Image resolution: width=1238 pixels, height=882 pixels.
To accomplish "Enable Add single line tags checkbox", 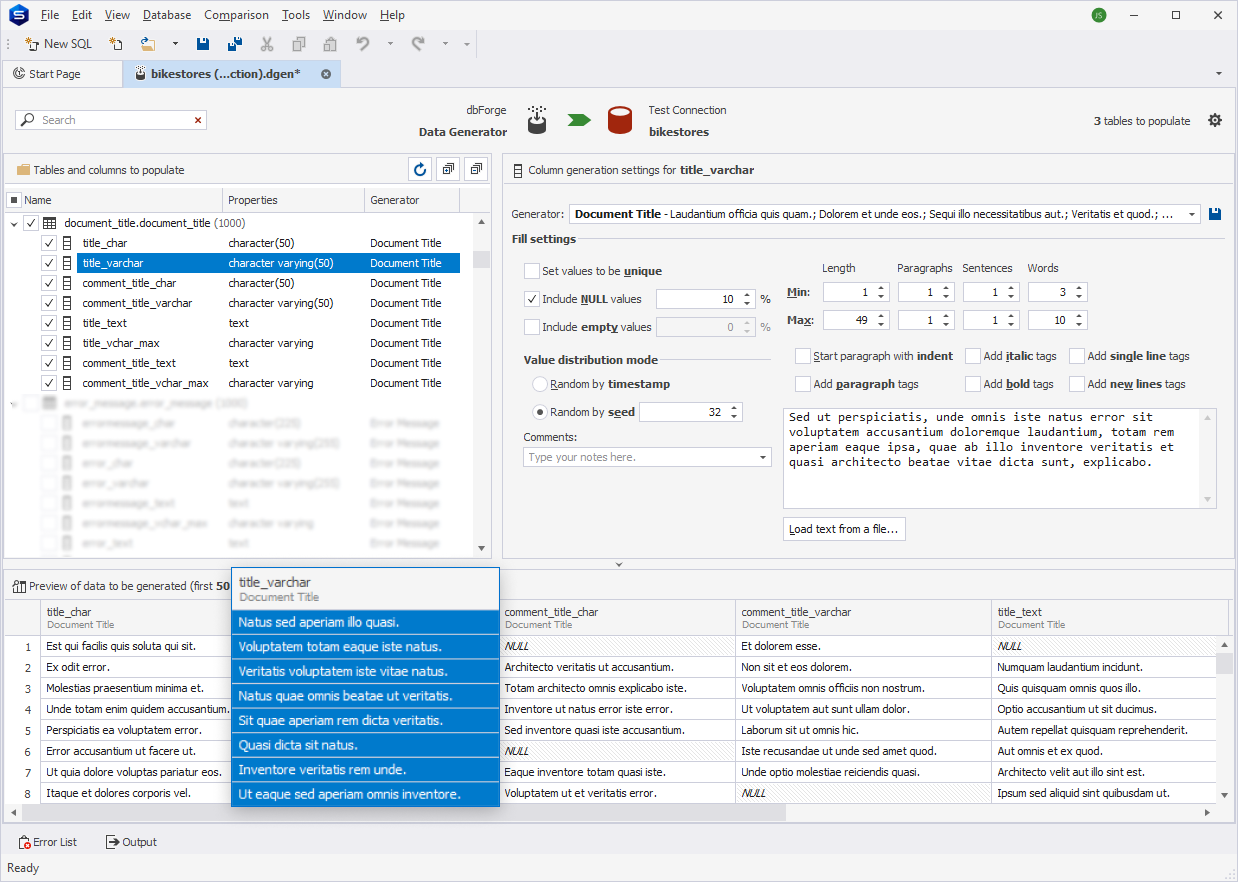I will click(x=1077, y=356).
